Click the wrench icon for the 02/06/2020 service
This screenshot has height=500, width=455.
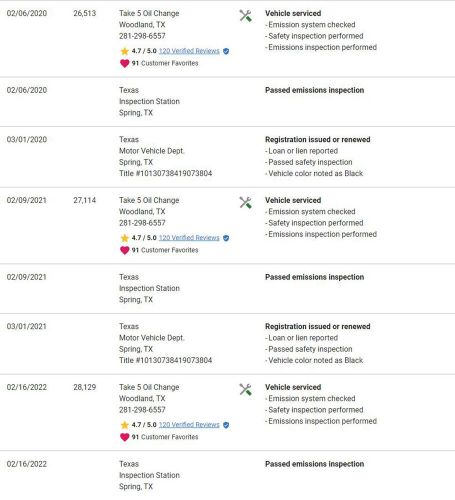click(246, 15)
